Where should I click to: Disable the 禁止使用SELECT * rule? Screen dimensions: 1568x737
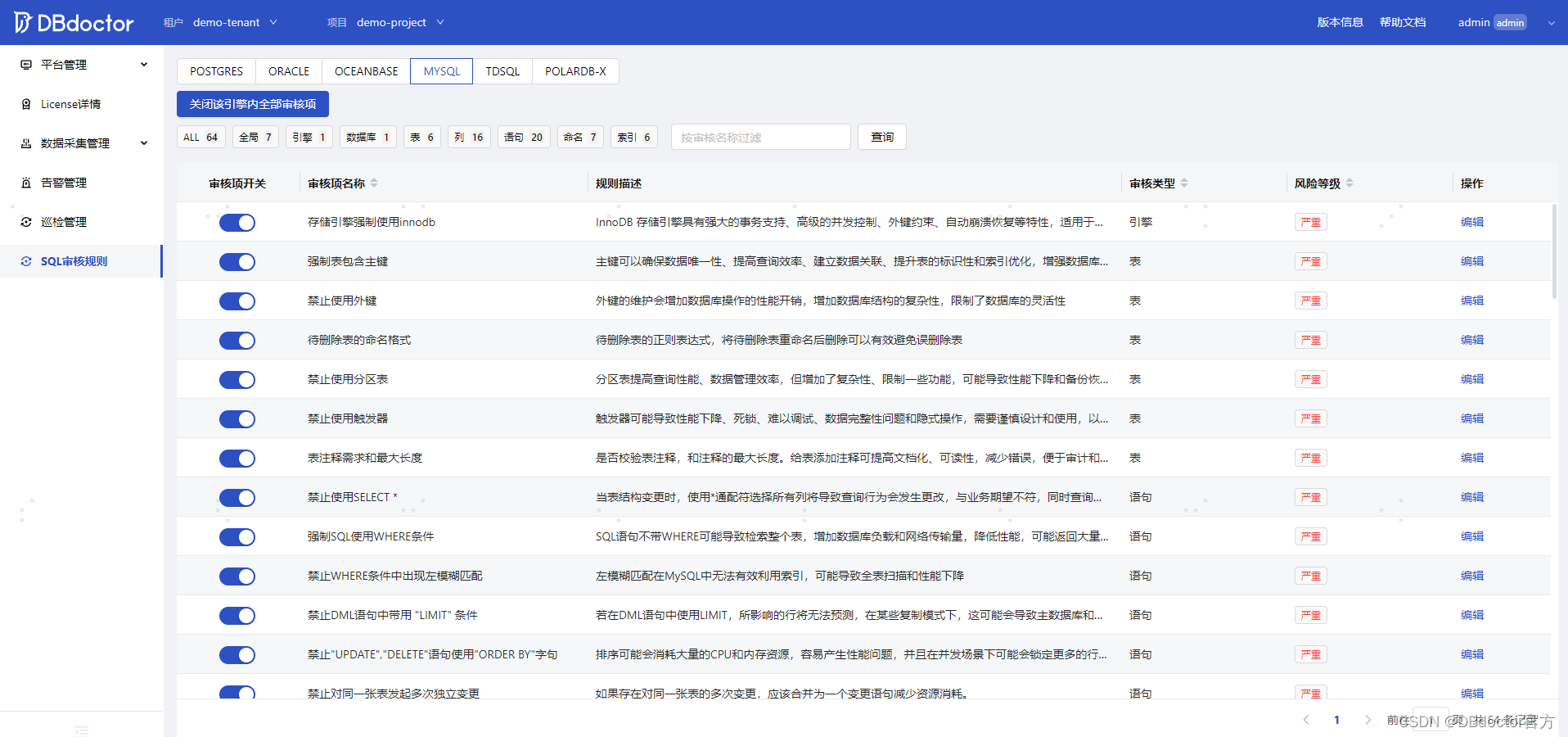(x=237, y=497)
